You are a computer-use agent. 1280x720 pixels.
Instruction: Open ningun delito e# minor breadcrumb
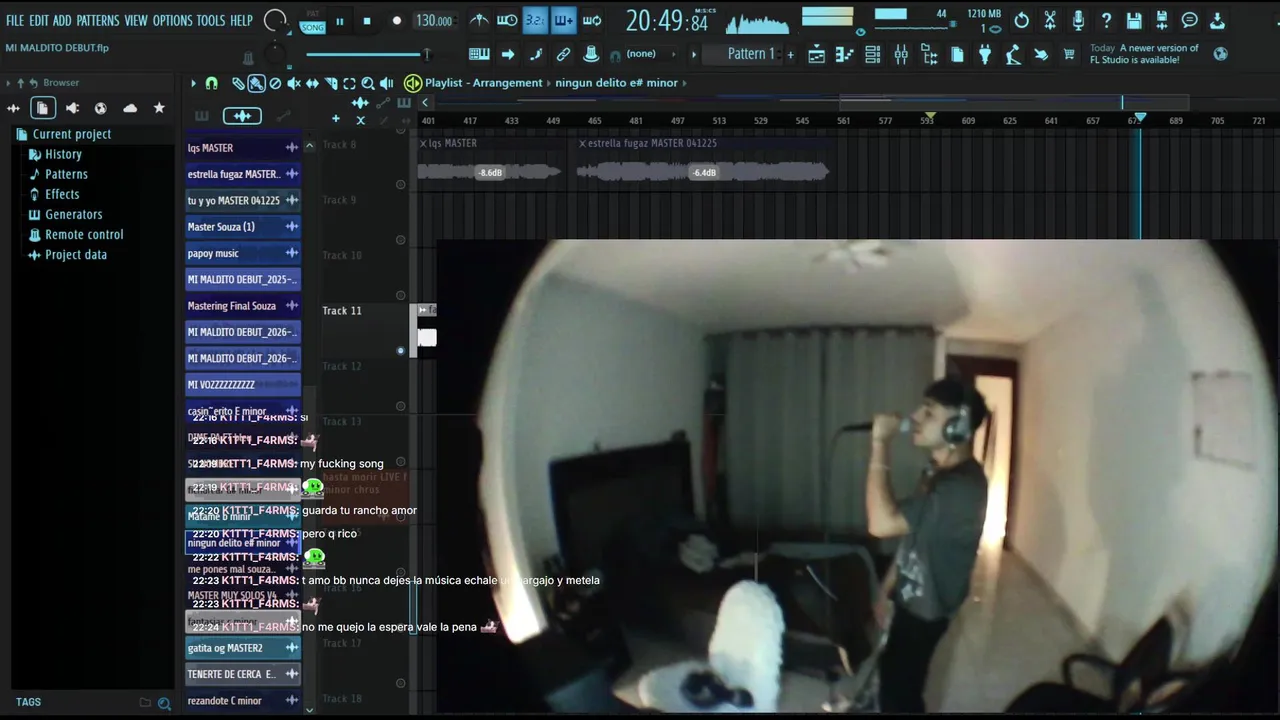(616, 83)
